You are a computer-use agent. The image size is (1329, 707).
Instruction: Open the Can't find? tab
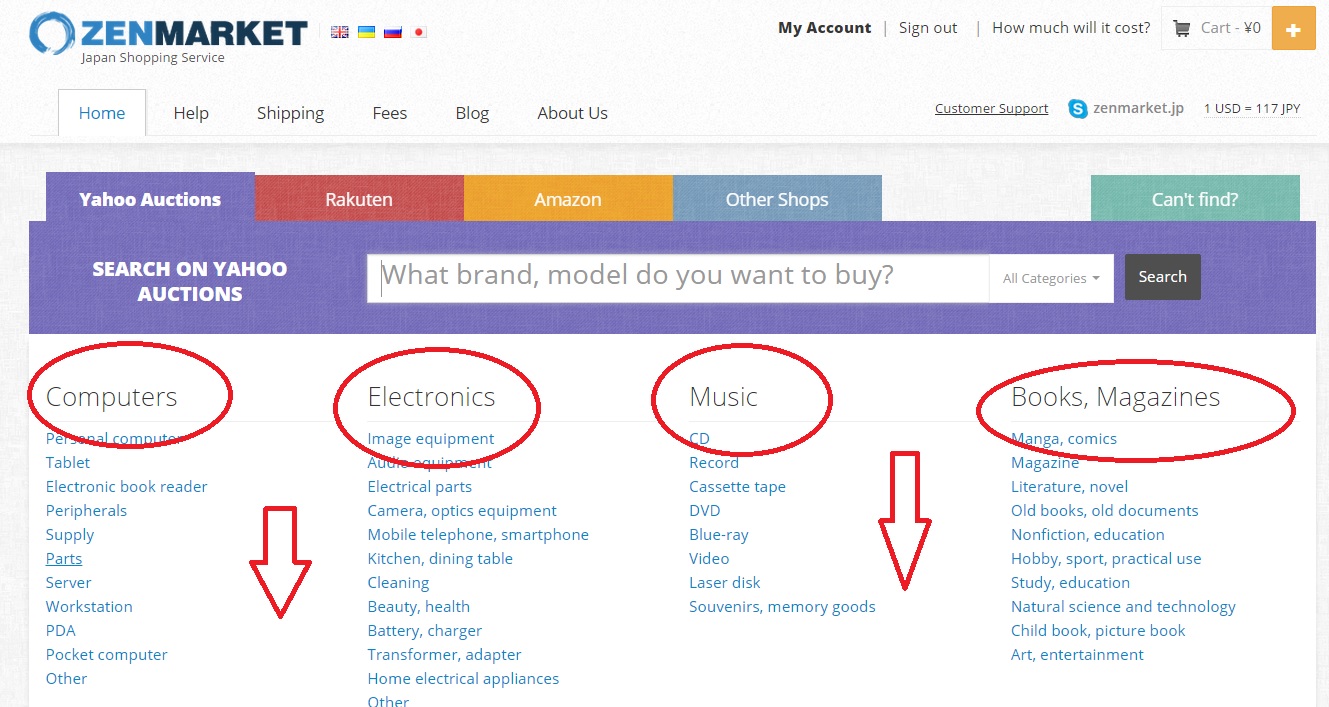click(1195, 199)
